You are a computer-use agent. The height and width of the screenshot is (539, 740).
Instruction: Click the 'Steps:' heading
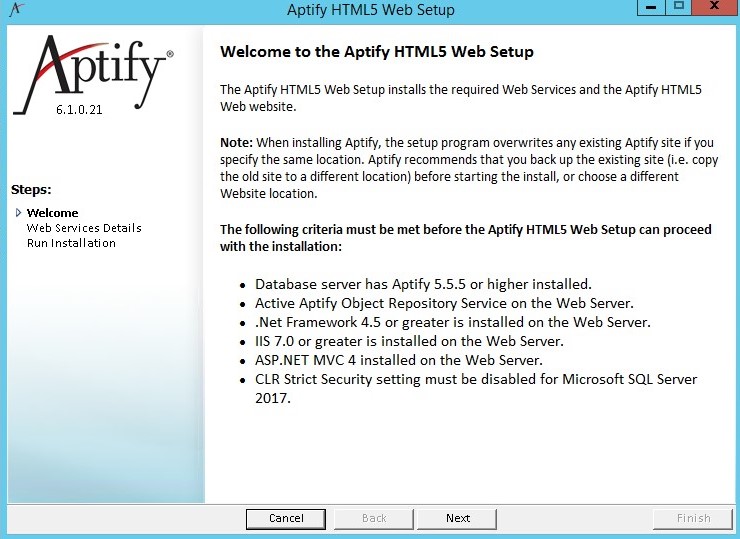[x=31, y=190]
